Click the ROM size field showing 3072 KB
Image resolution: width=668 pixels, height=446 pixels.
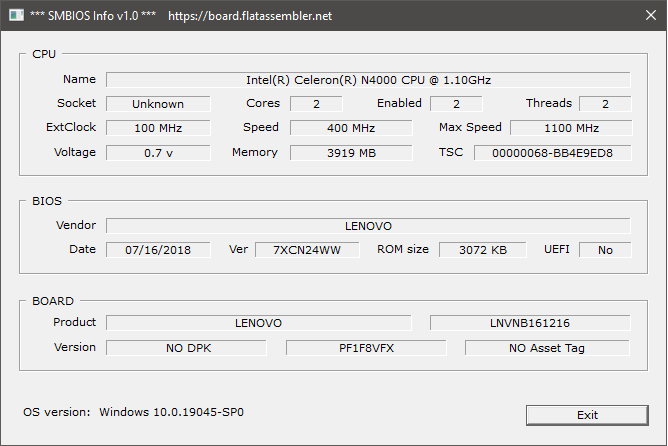tap(483, 250)
